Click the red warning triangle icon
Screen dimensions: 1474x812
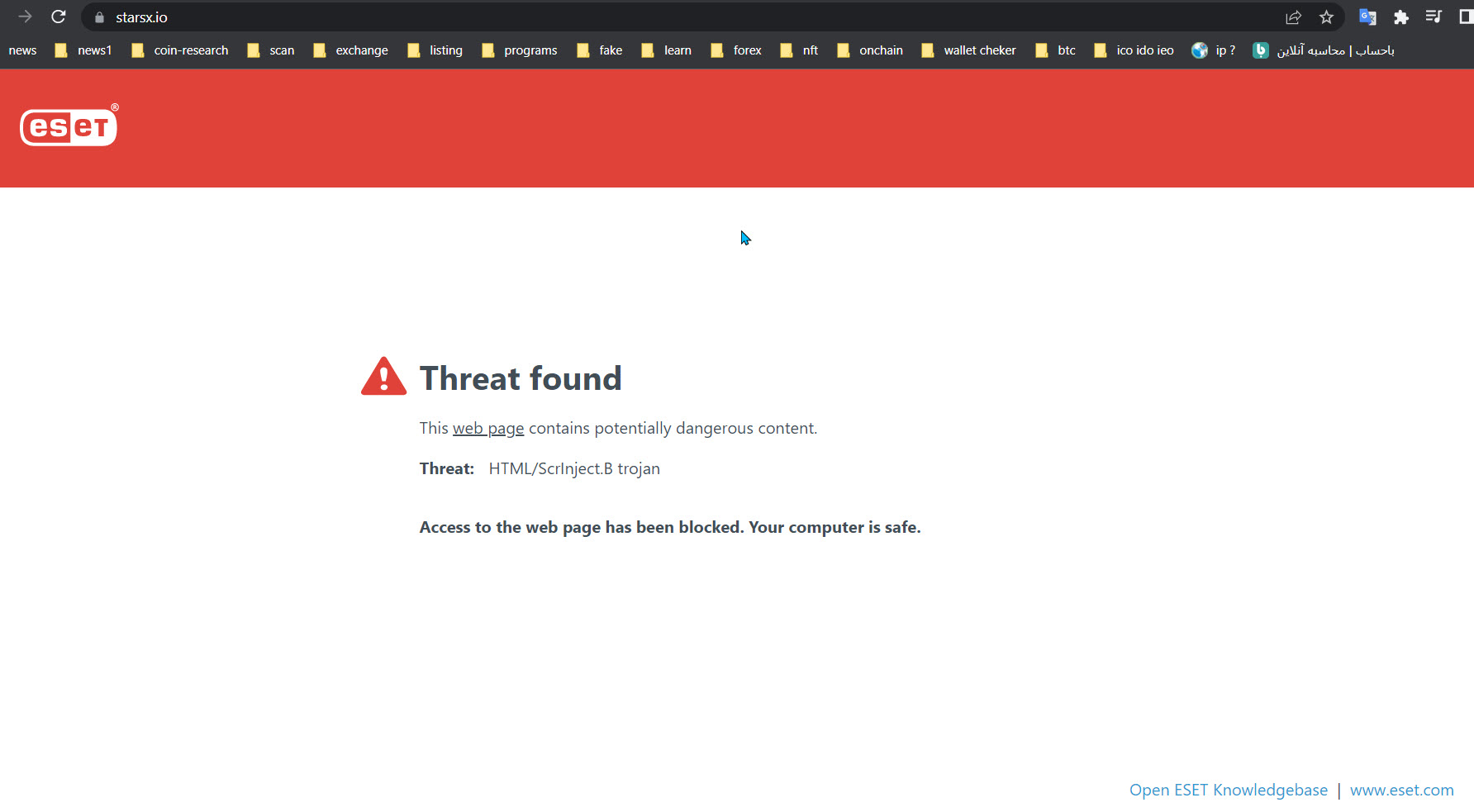coord(383,377)
